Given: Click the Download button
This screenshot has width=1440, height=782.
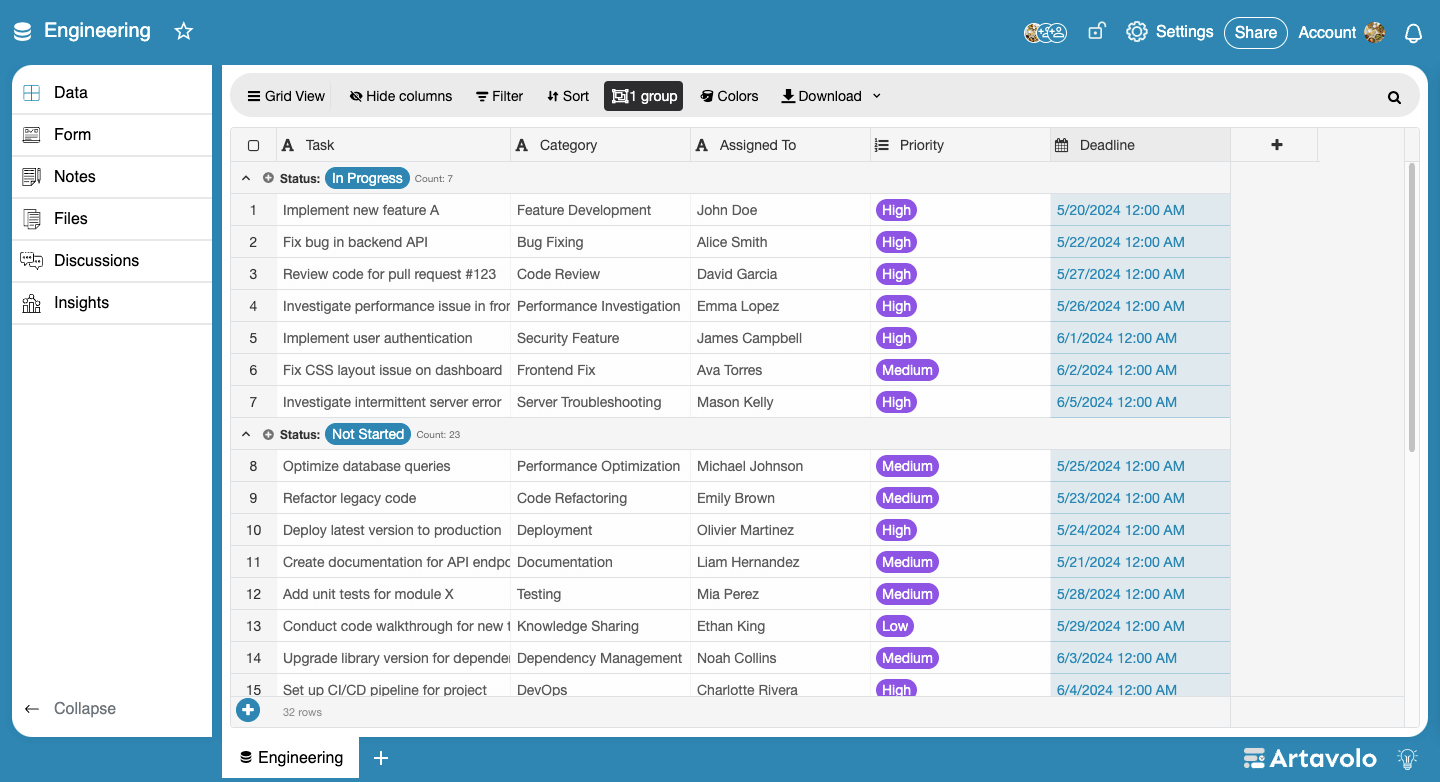Looking at the screenshot, I should coord(821,96).
